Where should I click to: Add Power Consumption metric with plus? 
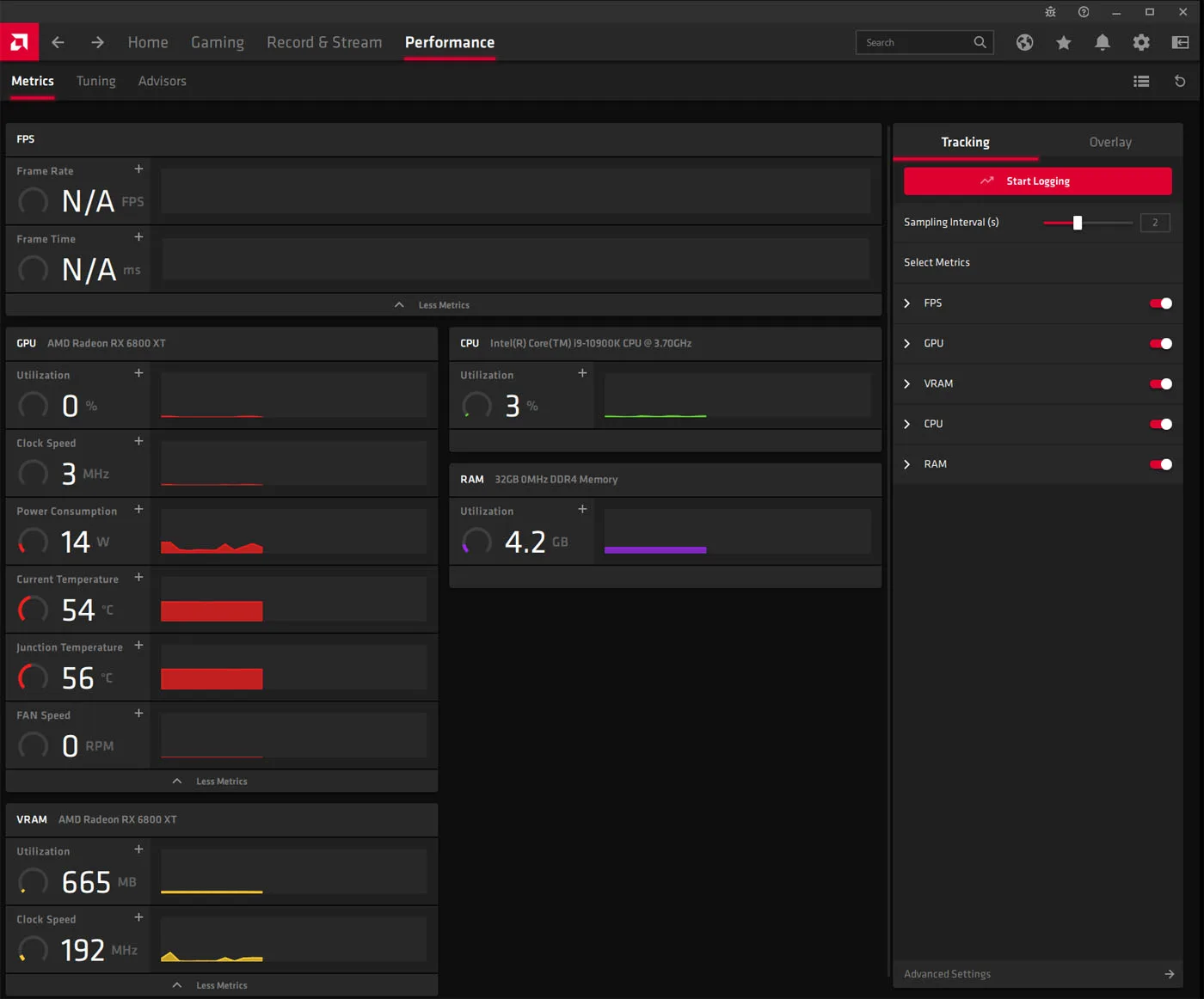[138, 509]
